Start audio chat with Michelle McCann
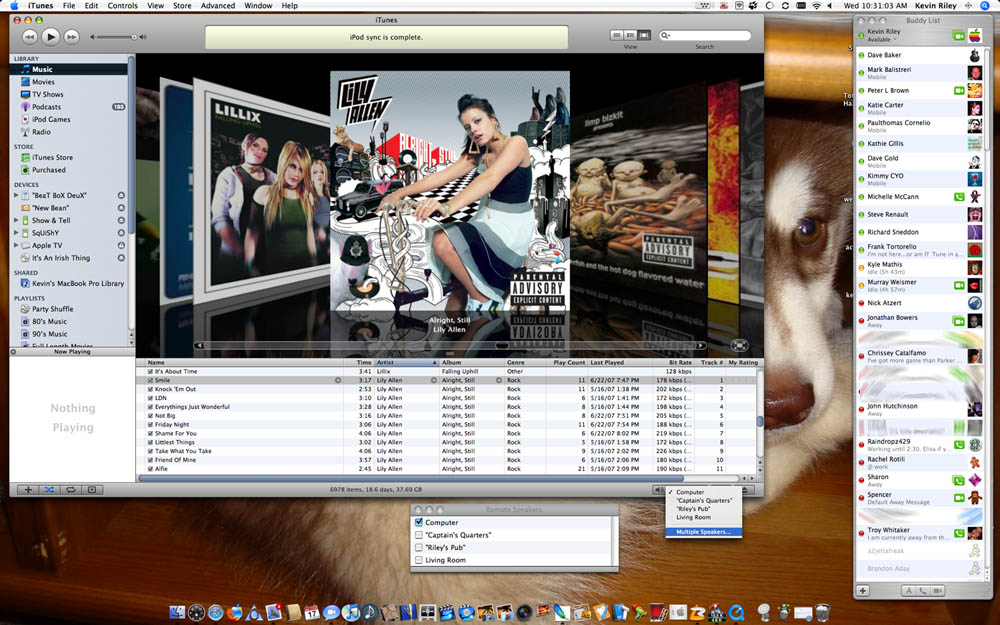This screenshot has height=625, width=1000. click(x=959, y=197)
